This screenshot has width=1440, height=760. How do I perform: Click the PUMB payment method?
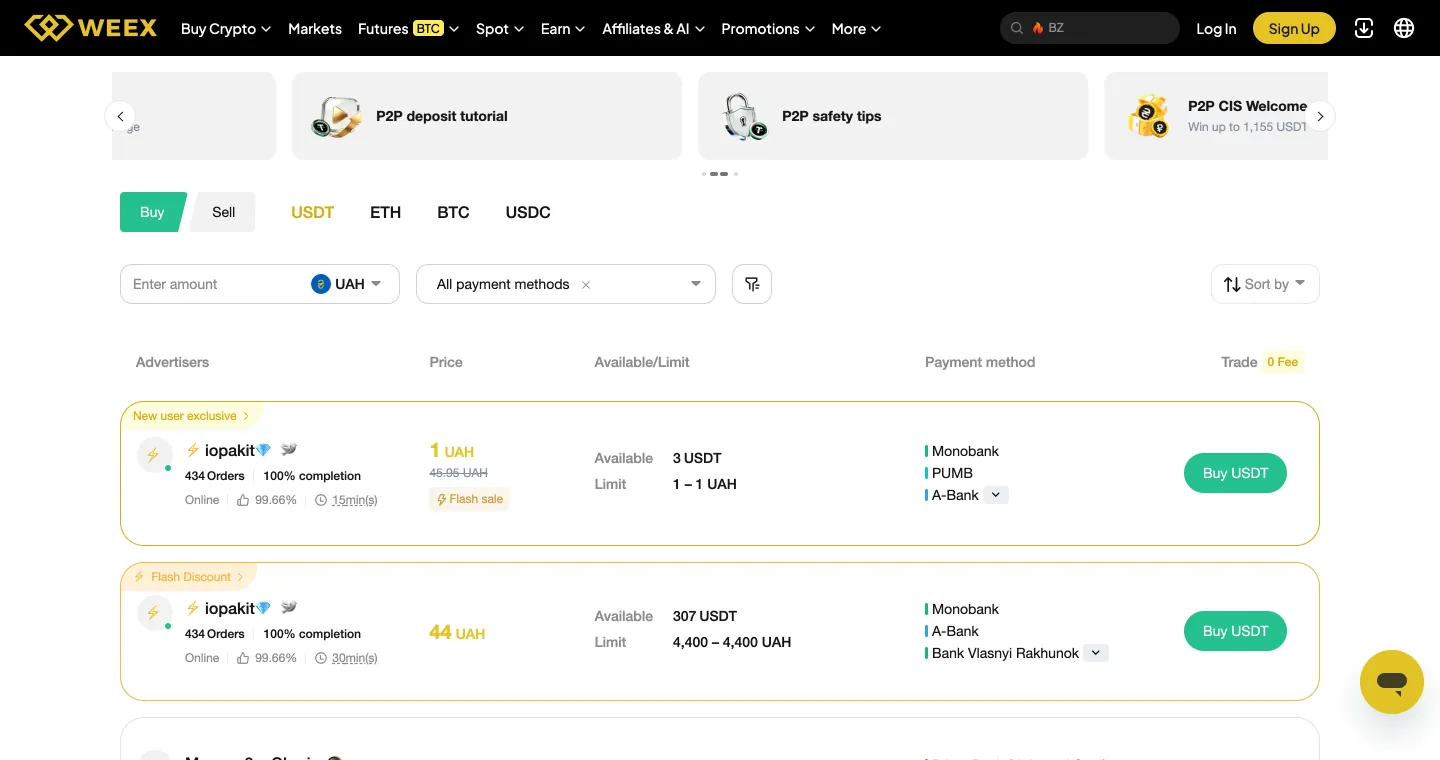click(952, 473)
